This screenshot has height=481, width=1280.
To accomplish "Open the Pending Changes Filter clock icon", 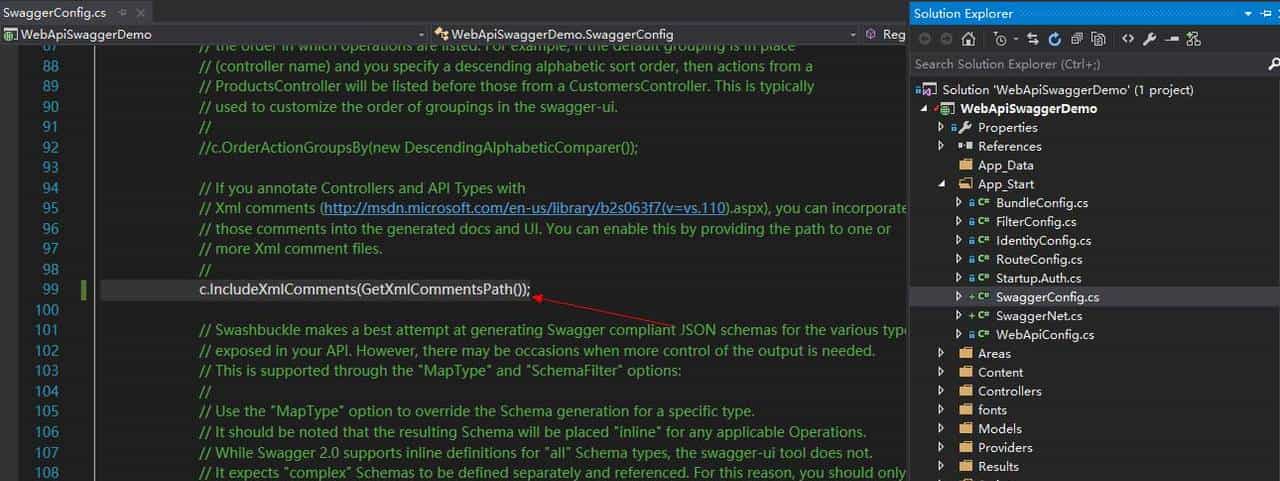I will (x=1001, y=39).
